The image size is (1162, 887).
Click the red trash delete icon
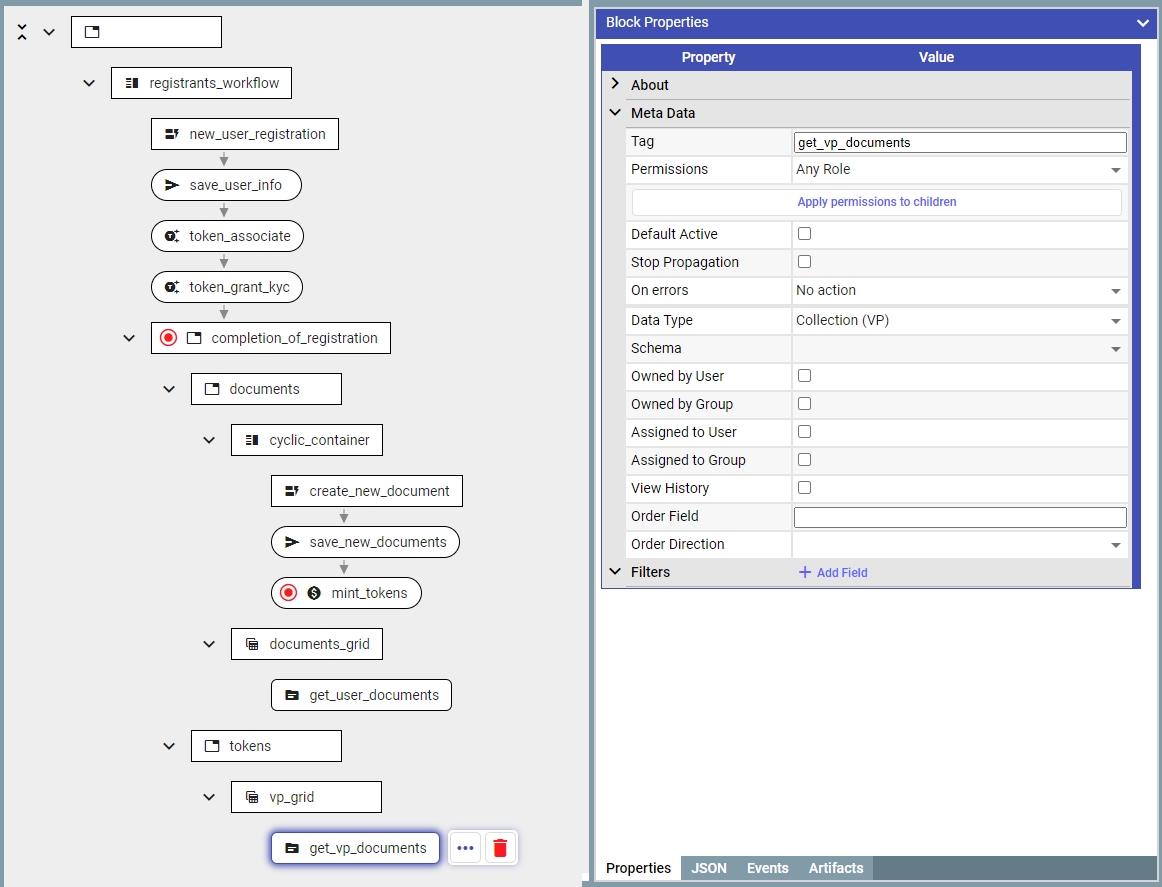[501, 848]
